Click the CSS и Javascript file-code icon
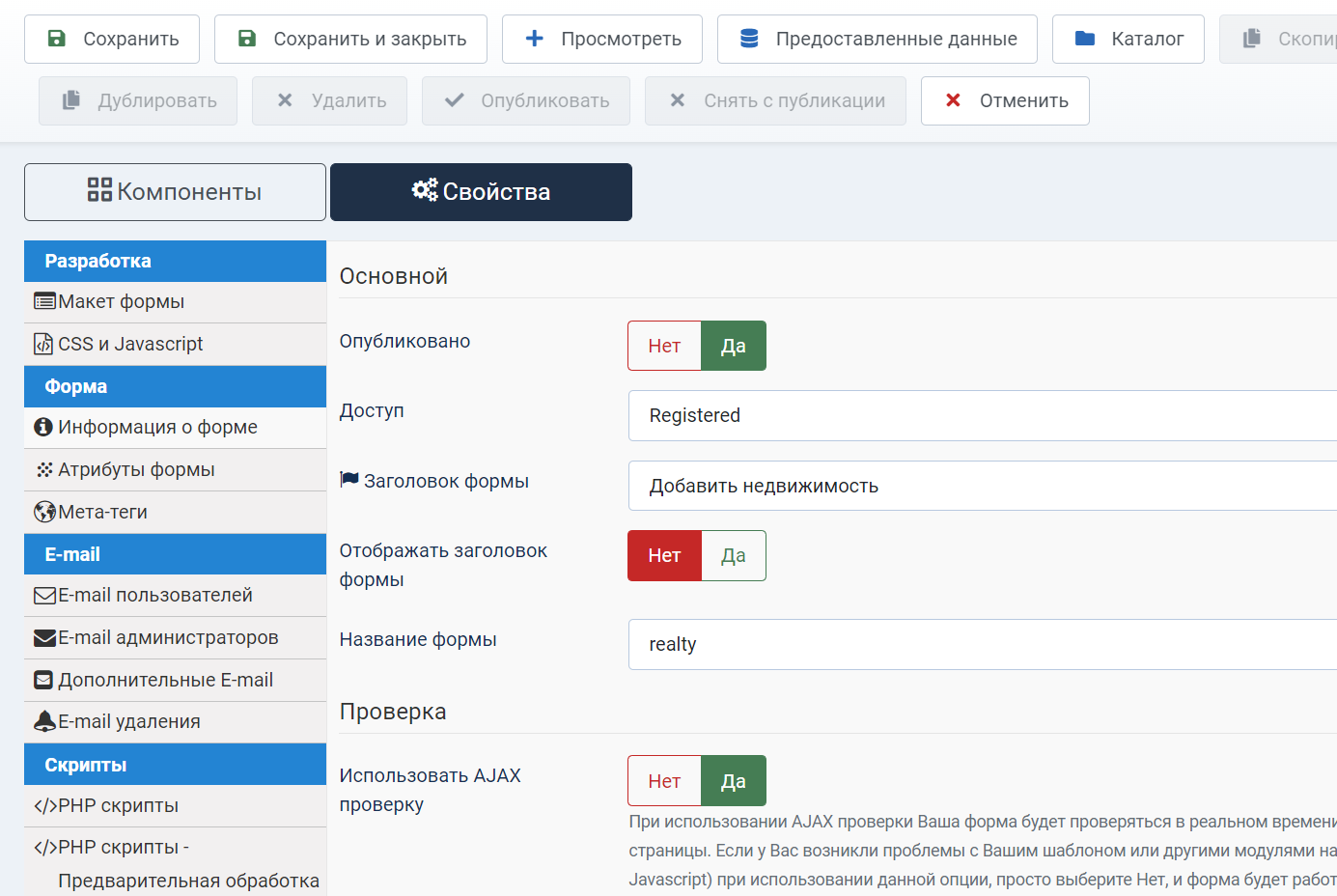1337x896 pixels. coord(43,344)
